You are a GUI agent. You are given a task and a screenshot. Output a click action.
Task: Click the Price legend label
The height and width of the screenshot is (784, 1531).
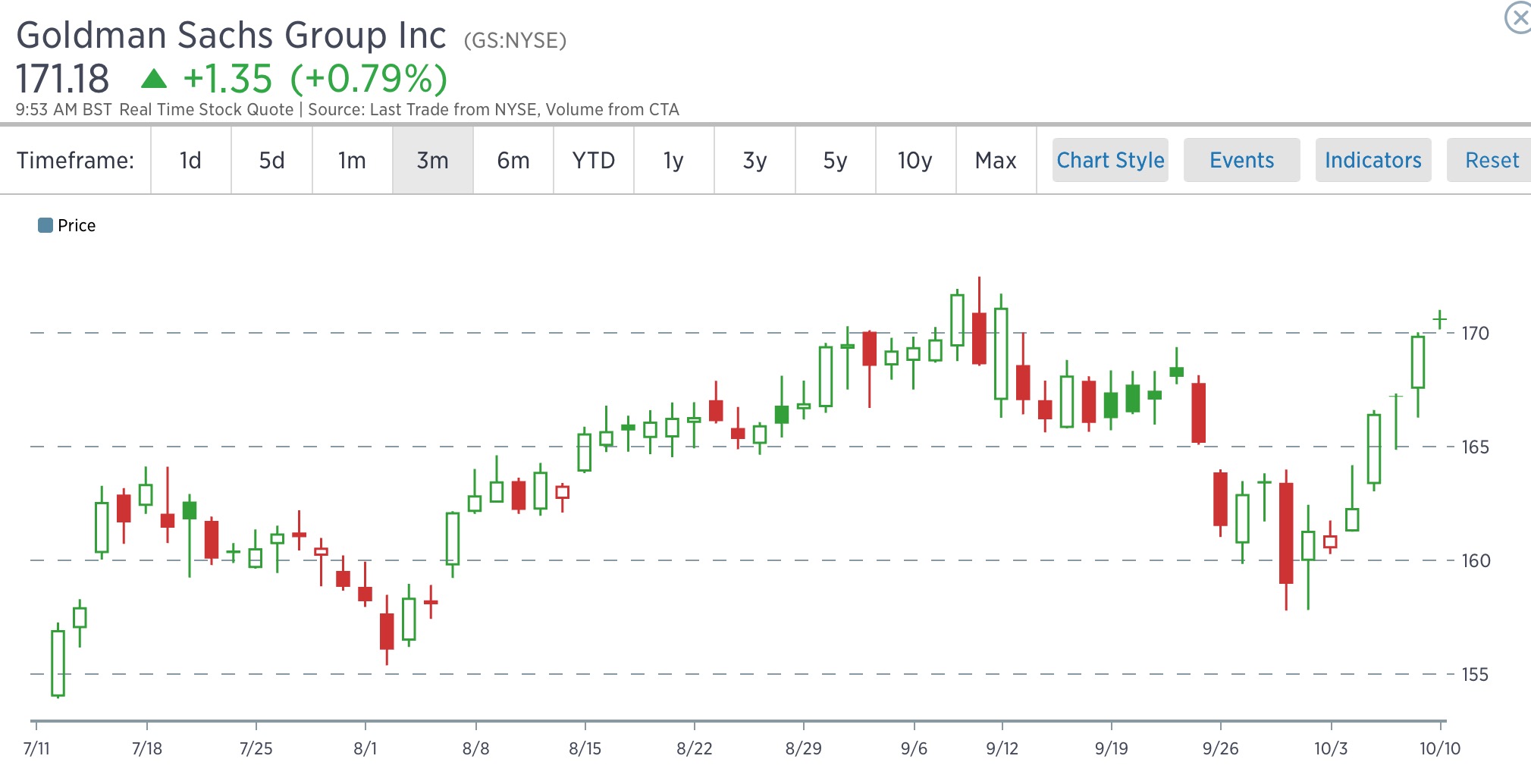coord(77,225)
